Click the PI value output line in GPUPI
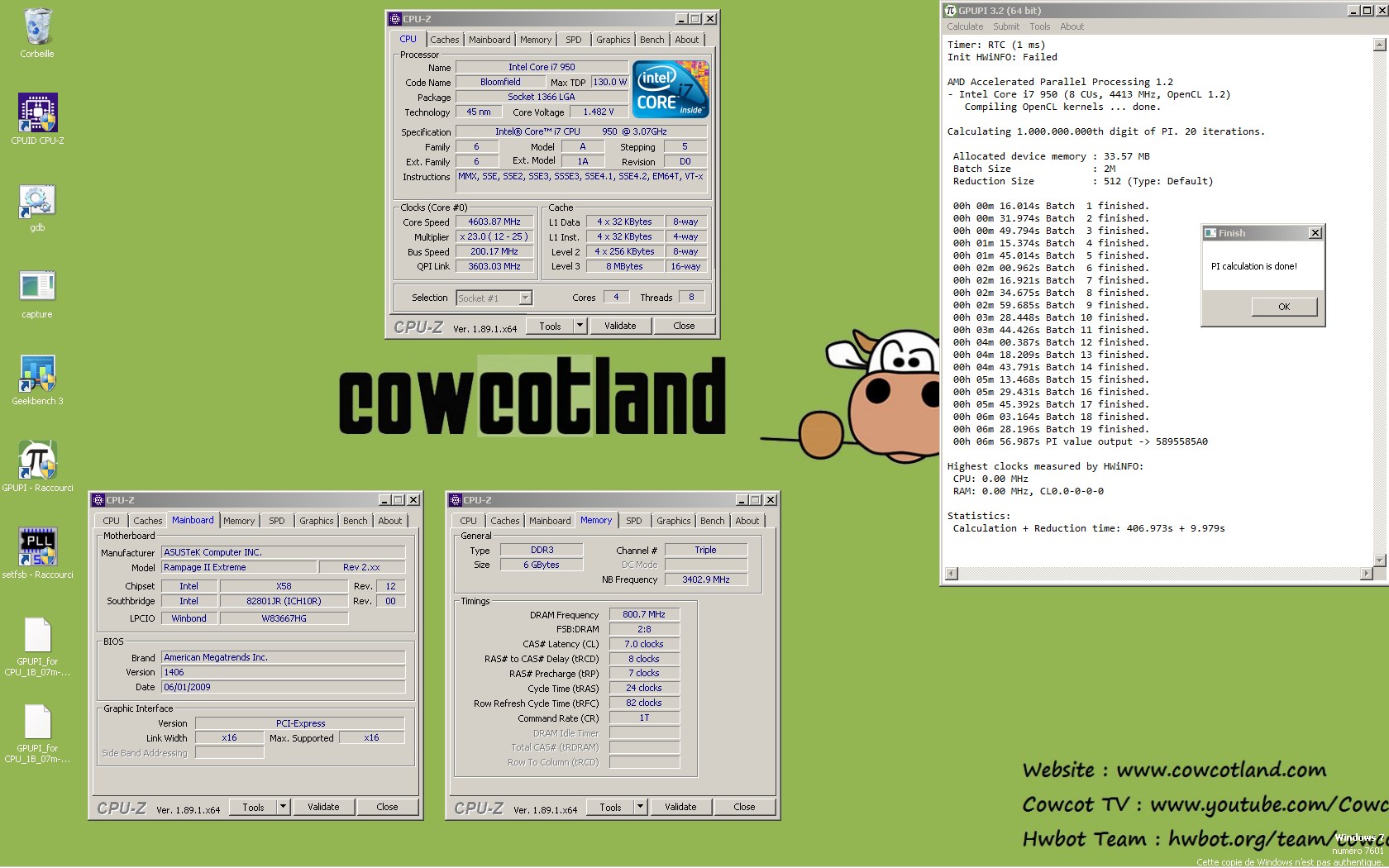This screenshot has height=868, width=1389. pyautogui.click(x=1080, y=441)
